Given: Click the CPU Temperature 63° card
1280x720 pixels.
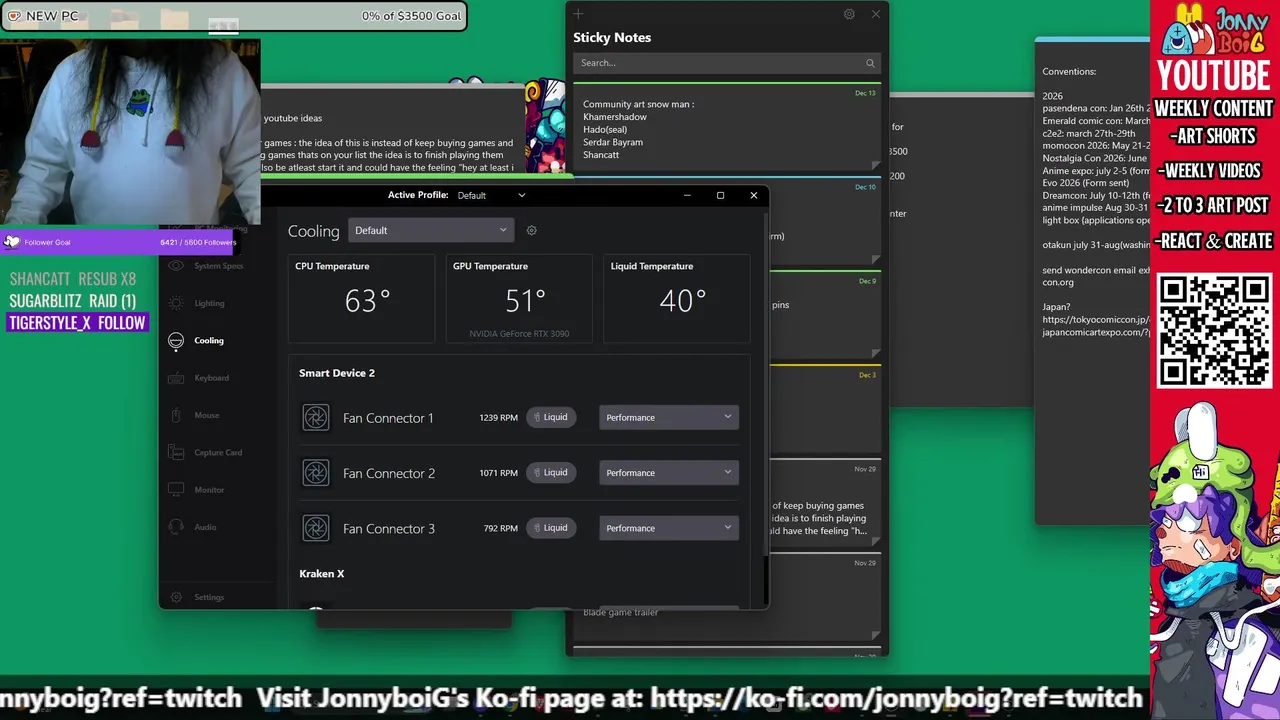Looking at the screenshot, I should [x=361, y=298].
